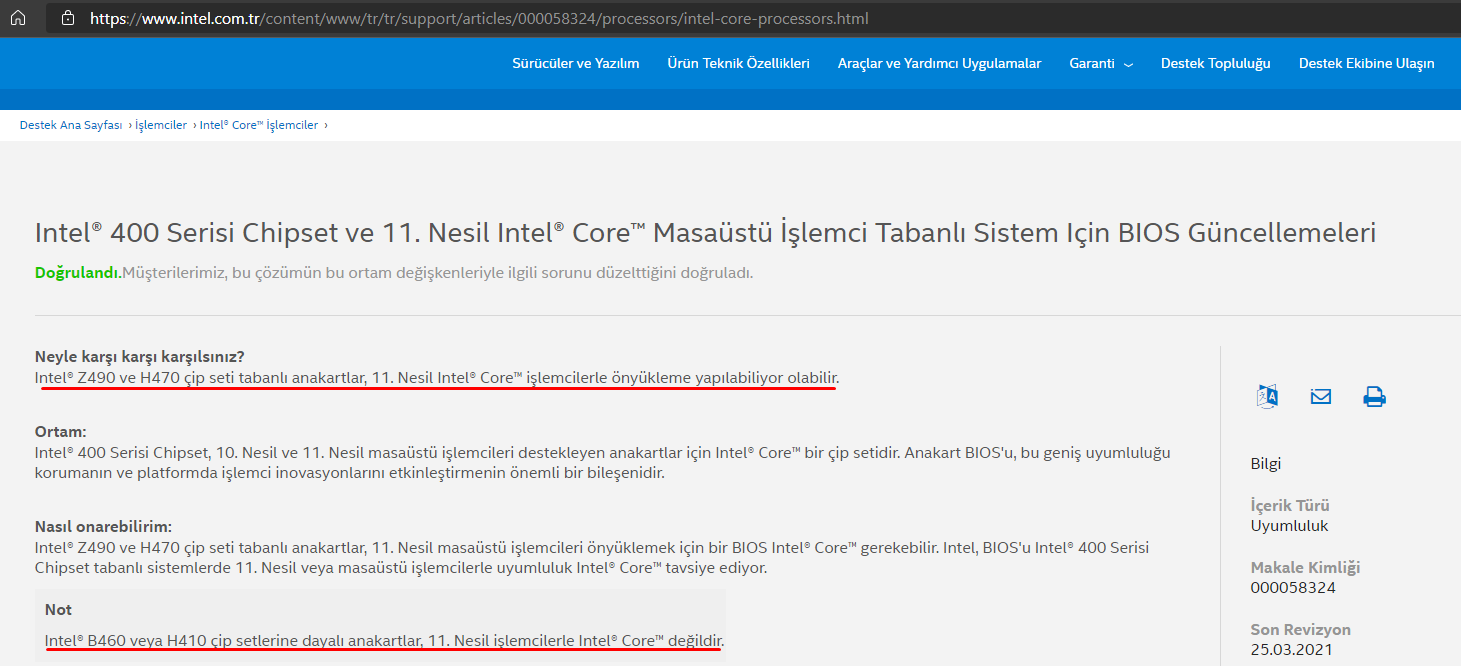Click the padlock site security icon

point(68,18)
